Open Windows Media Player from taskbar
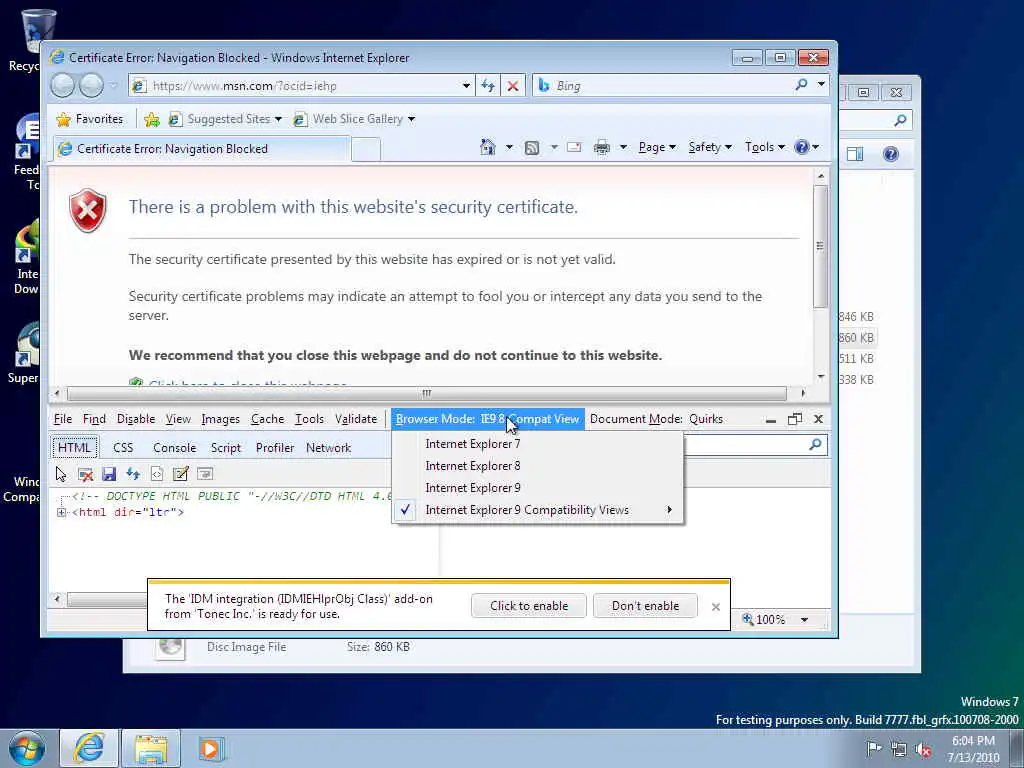The height and width of the screenshot is (768, 1024). coord(210,748)
